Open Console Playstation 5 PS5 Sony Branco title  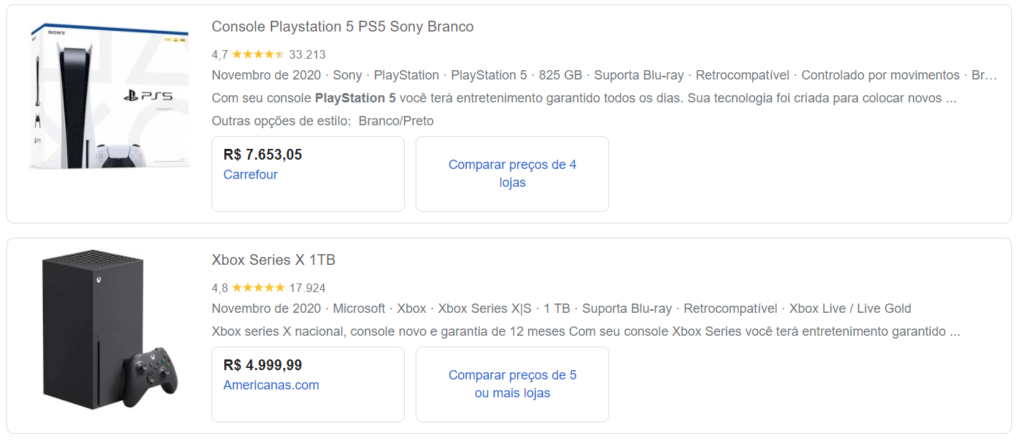pyautogui.click(x=342, y=26)
